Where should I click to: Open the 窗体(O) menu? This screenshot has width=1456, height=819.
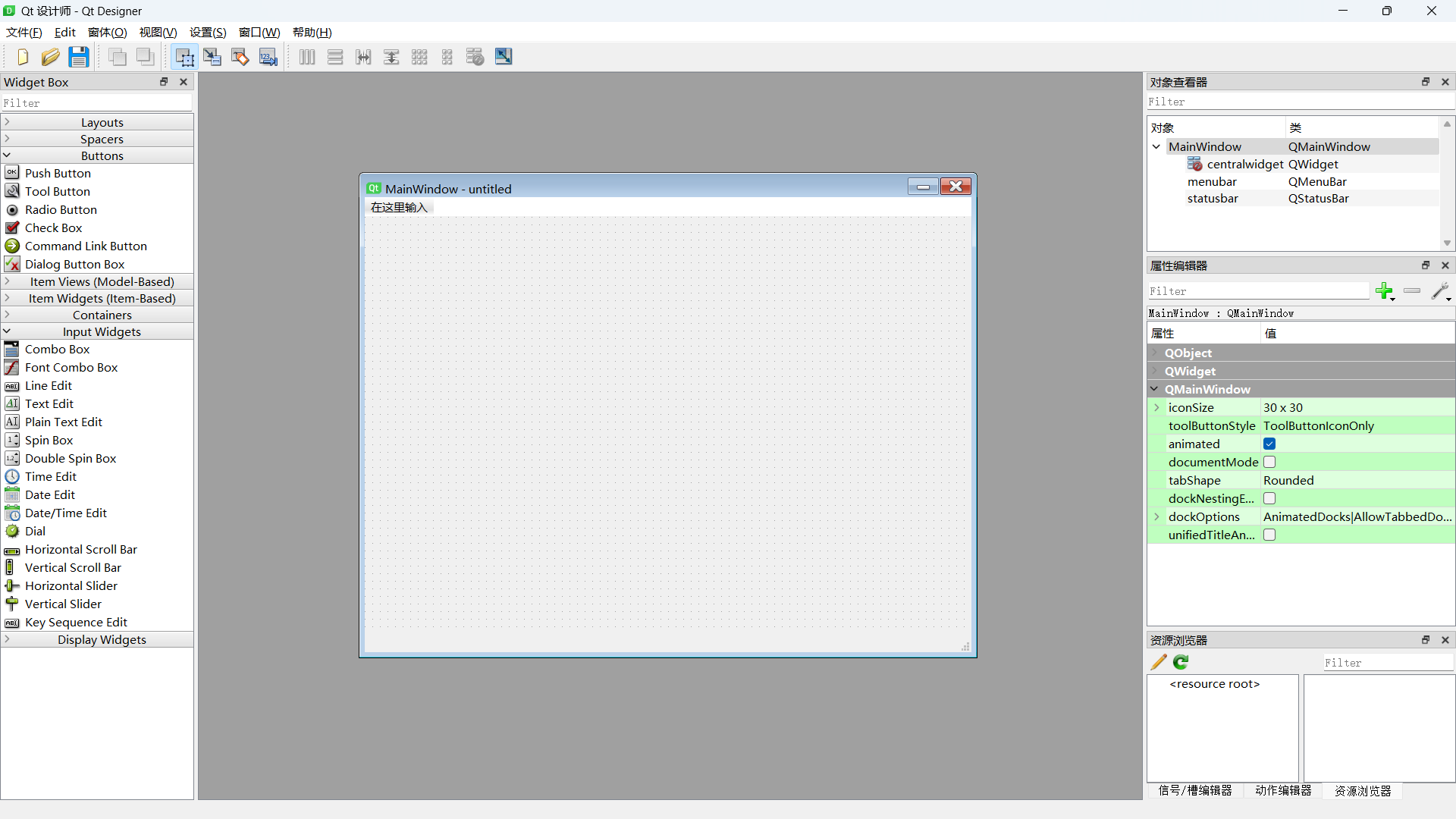(x=107, y=32)
